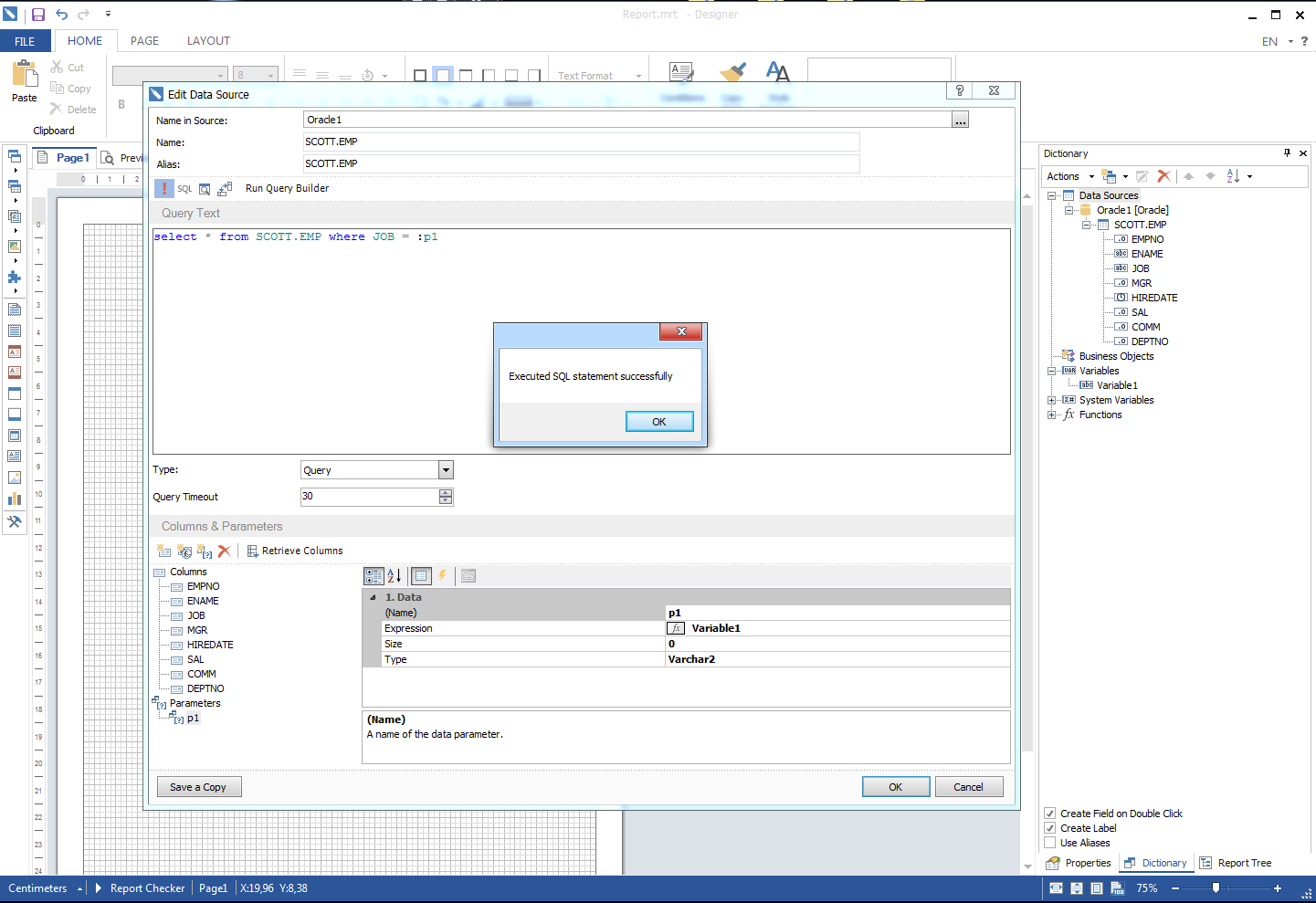Switch to Properties tab
1316x903 pixels.
point(1079,863)
